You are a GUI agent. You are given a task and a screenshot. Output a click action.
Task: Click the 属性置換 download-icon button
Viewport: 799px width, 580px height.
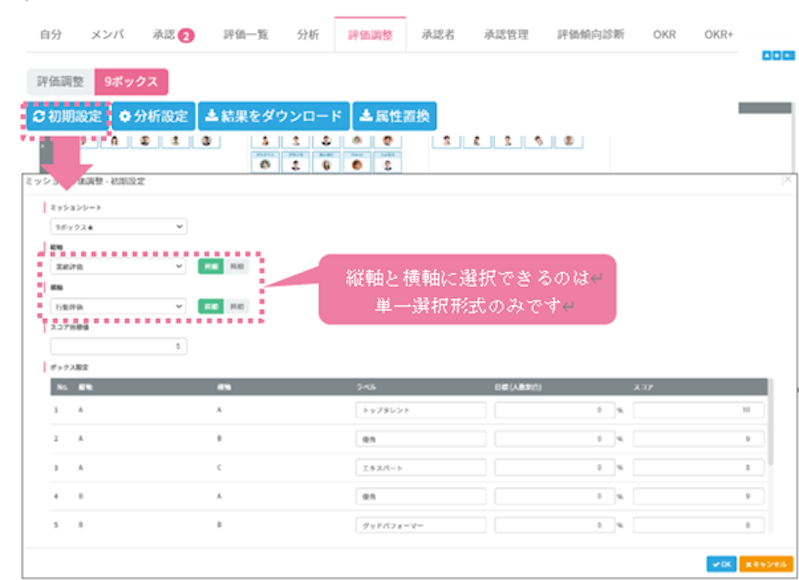[x=394, y=116]
